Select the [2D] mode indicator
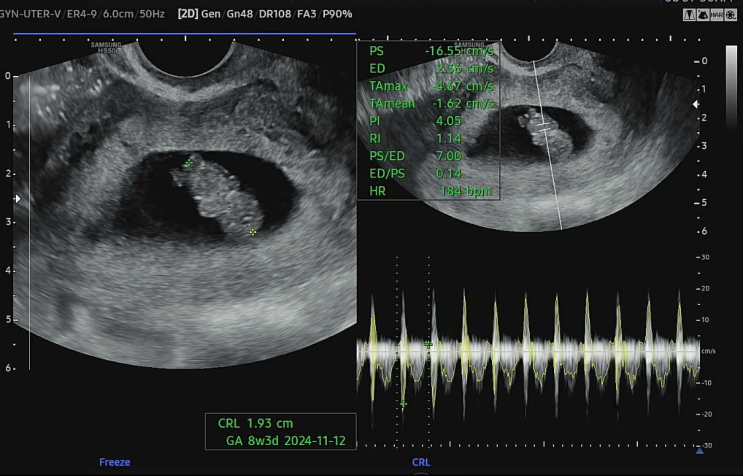This screenshot has height=476, width=743. coord(188,14)
